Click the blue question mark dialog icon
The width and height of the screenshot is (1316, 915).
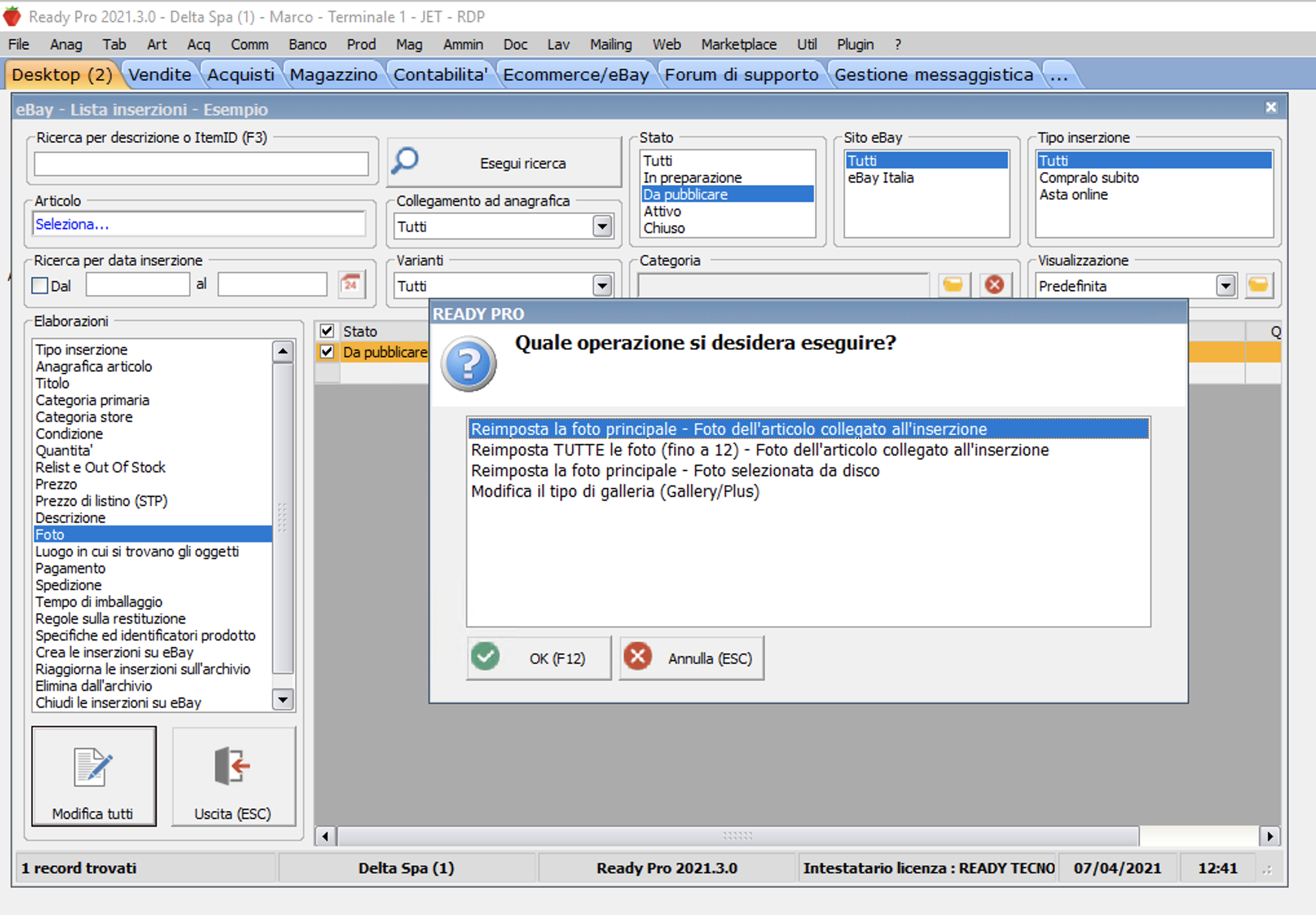click(468, 364)
